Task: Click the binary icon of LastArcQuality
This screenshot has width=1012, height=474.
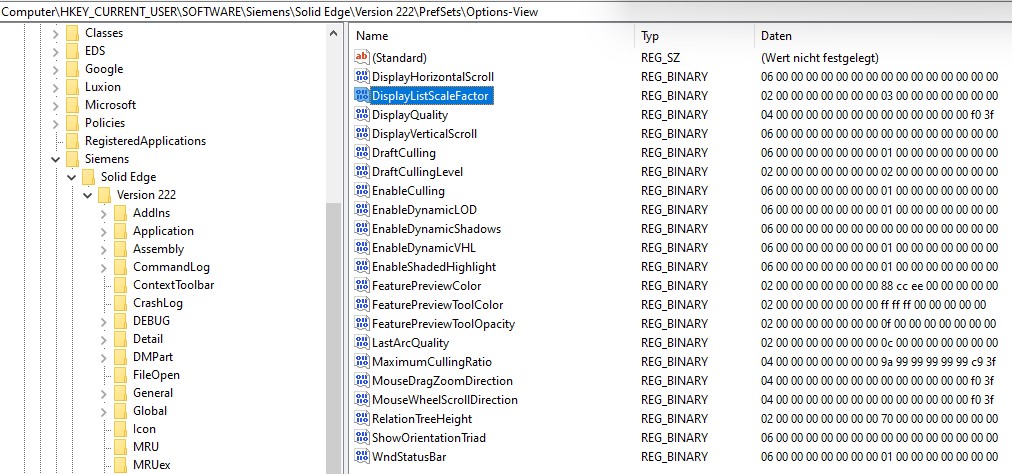Action: pos(361,343)
